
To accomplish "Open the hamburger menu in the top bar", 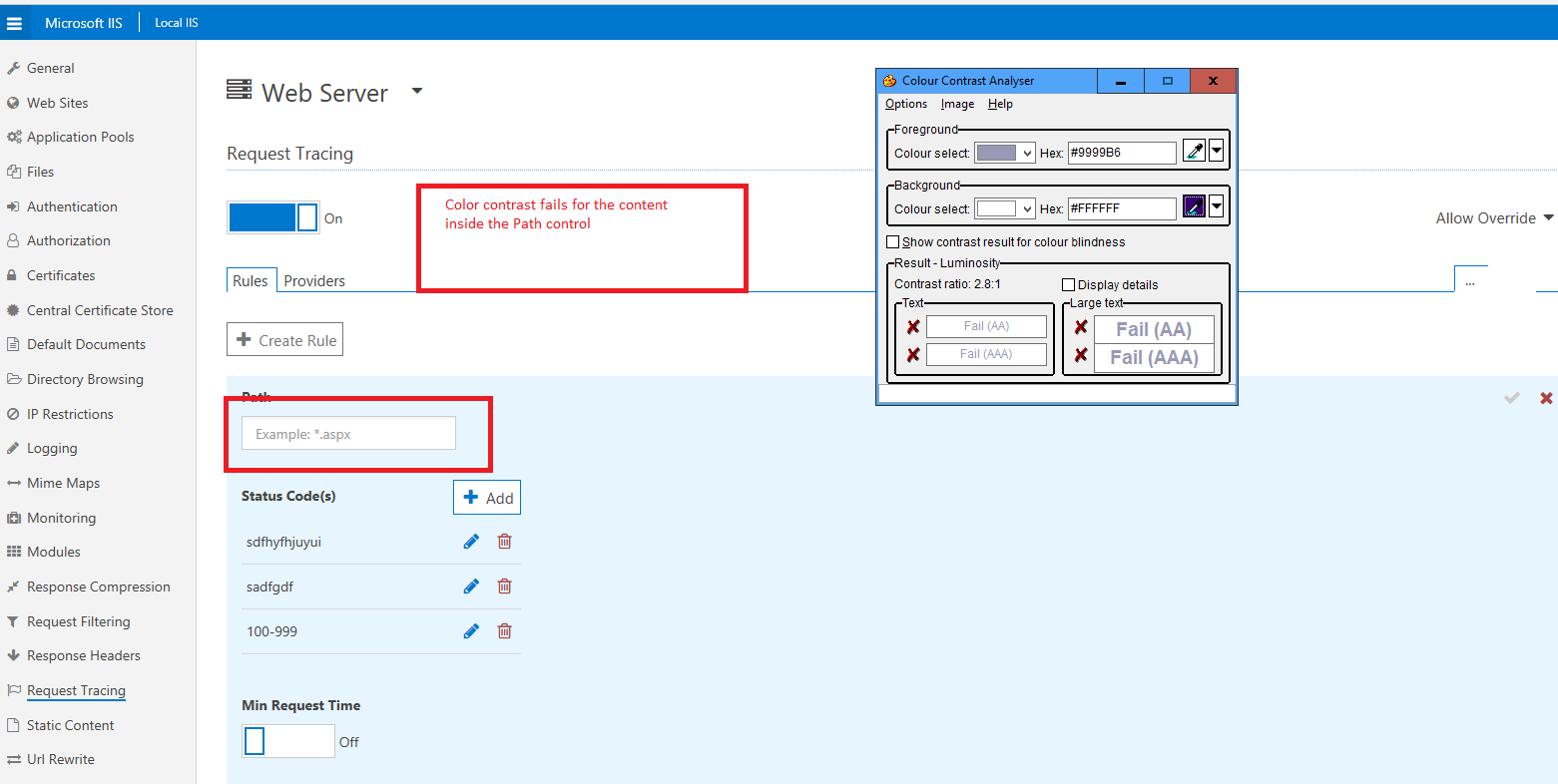I will tap(15, 22).
